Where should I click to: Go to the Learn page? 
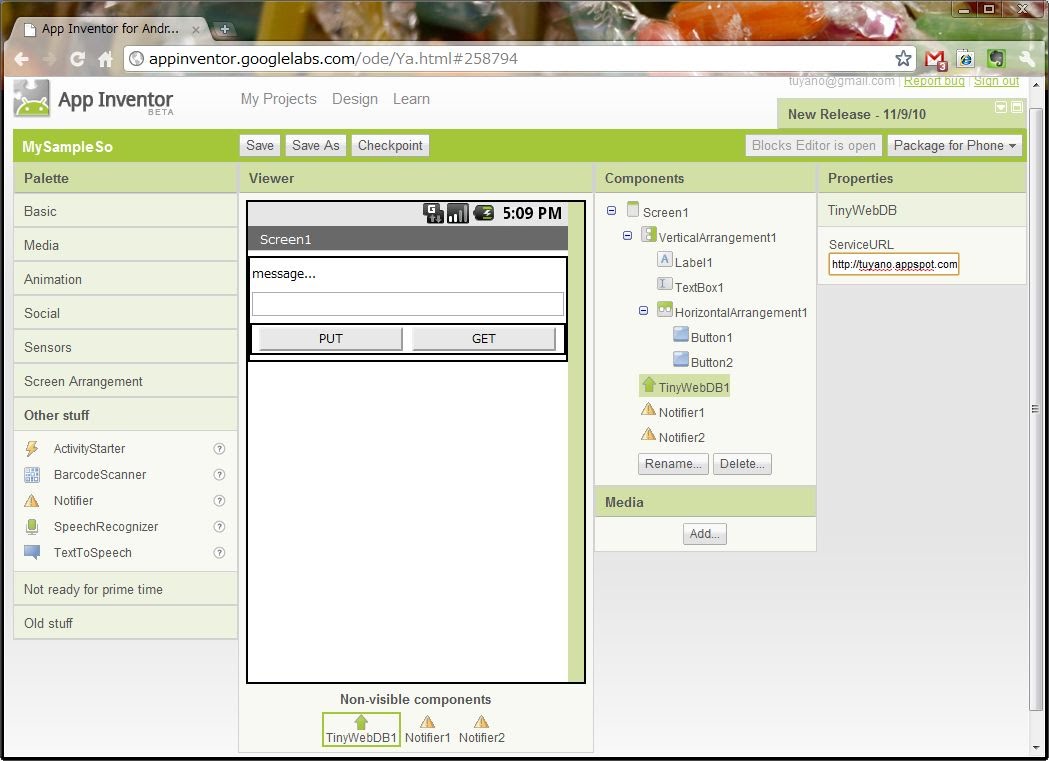pyautogui.click(x=411, y=99)
